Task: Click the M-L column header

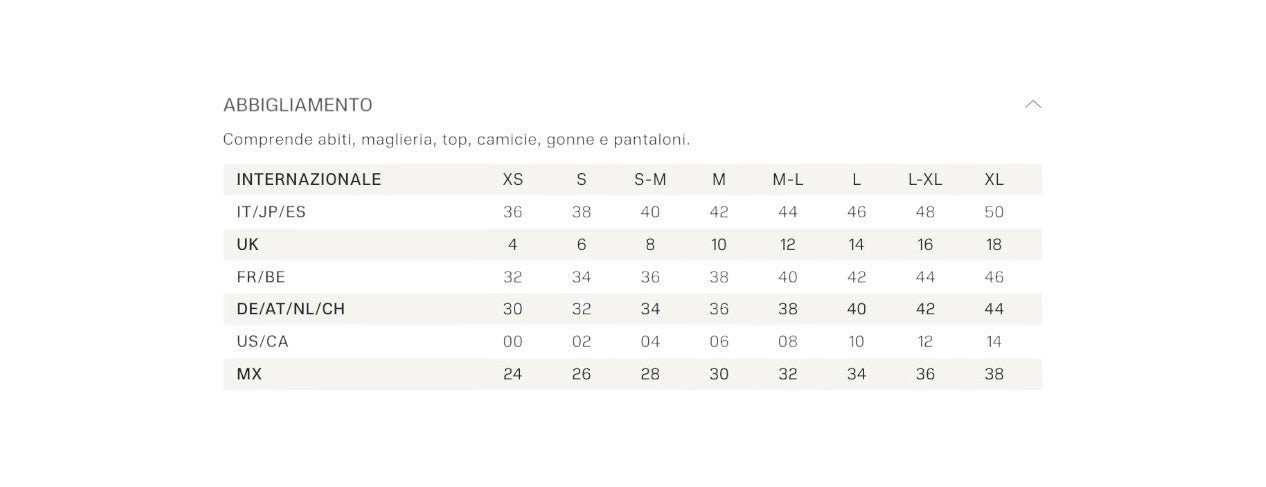Action: (788, 180)
